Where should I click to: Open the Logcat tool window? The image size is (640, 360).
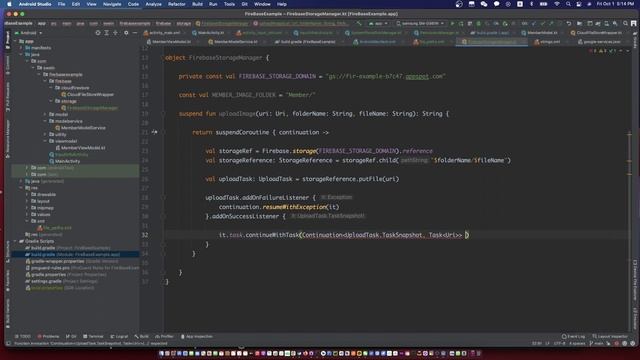[119, 337]
